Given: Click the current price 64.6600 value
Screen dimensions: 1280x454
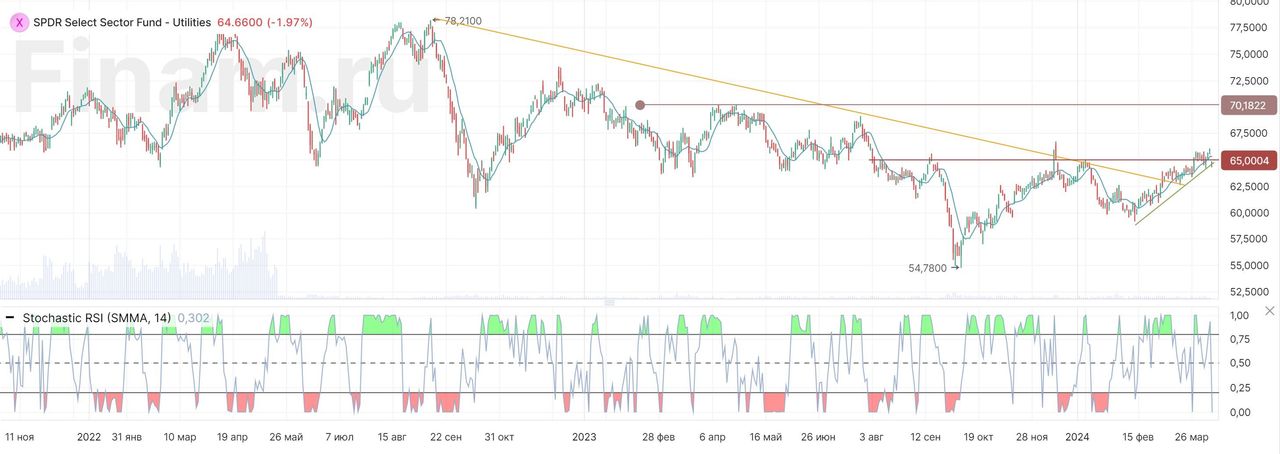Looking at the screenshot, I should point(241,21).
